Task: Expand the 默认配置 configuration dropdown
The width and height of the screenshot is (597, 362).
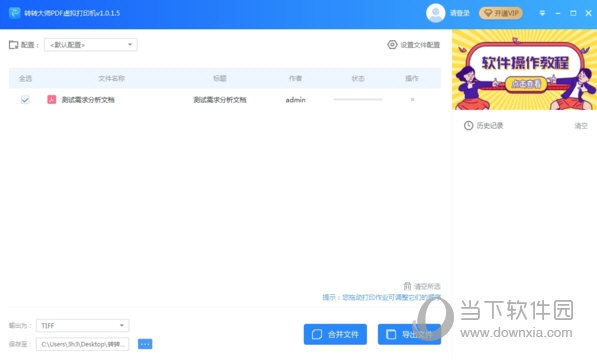Action: 91,45
